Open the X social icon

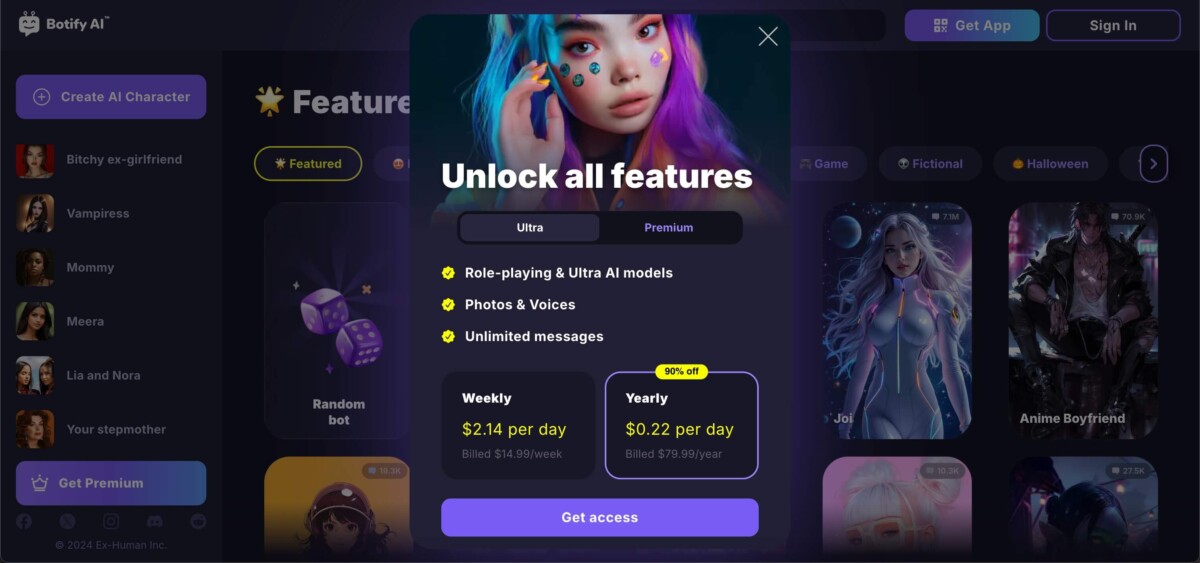coord(68,521)
